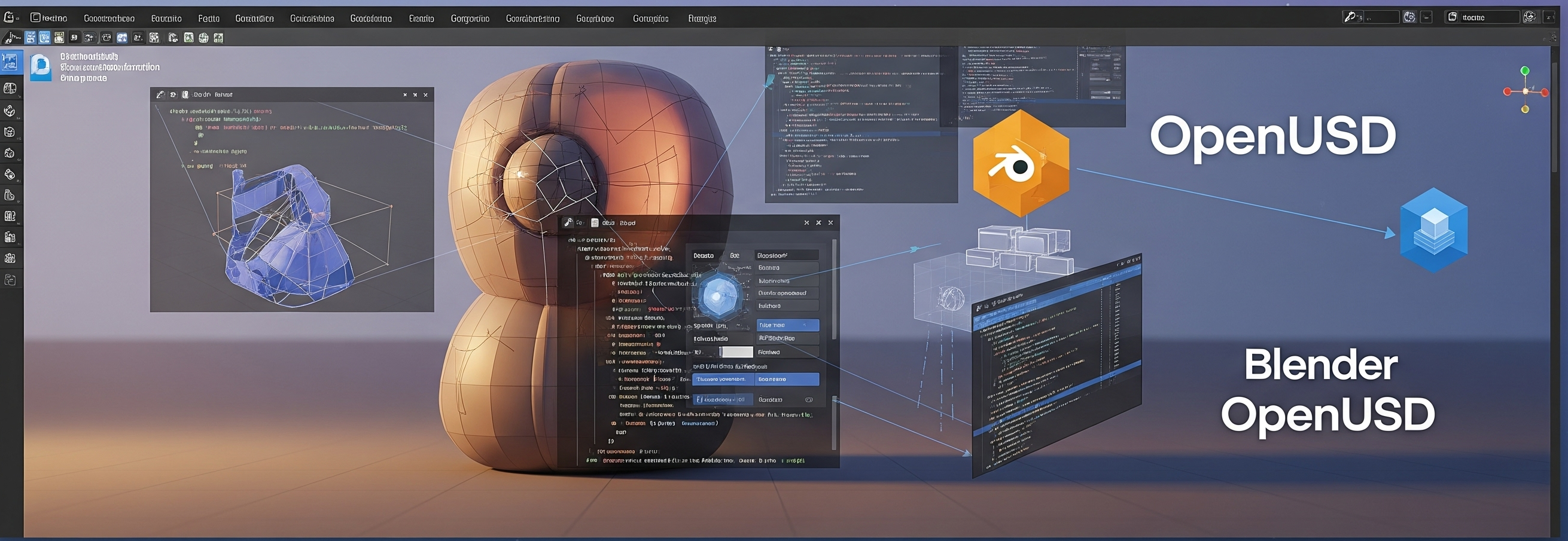Click the orange Blender logo hexagon

click(x=1020, y=163)
